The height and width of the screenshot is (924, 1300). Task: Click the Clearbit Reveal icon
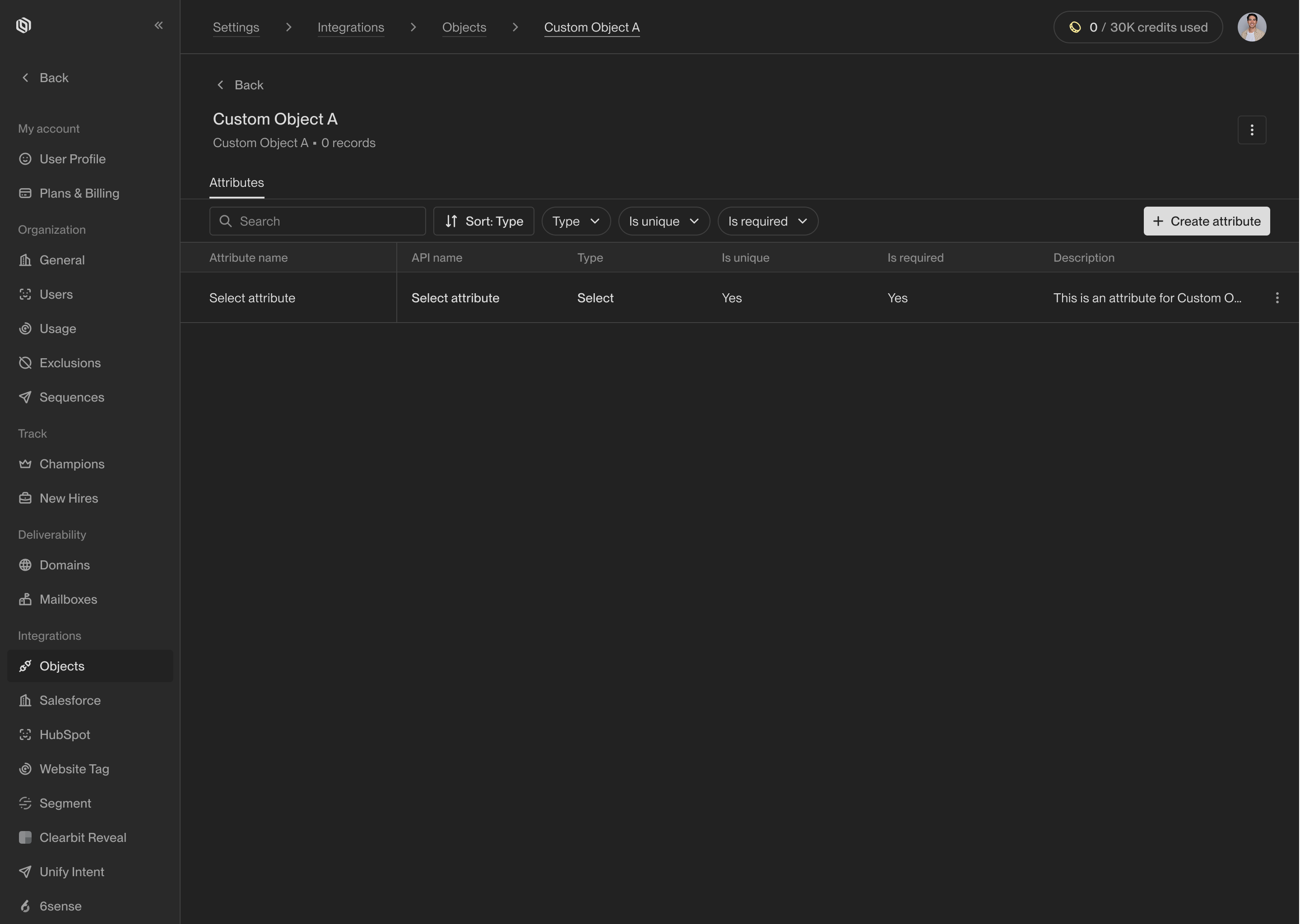pyautogui.click(x=25, y=837)
